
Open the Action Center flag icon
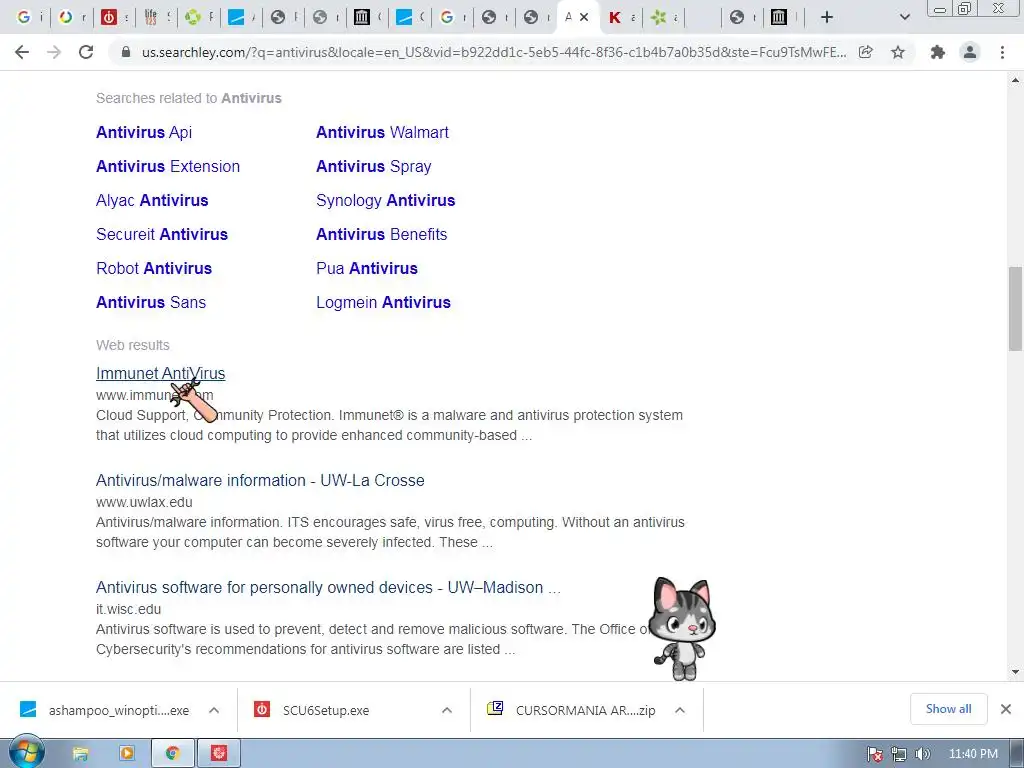click(875, 754)
